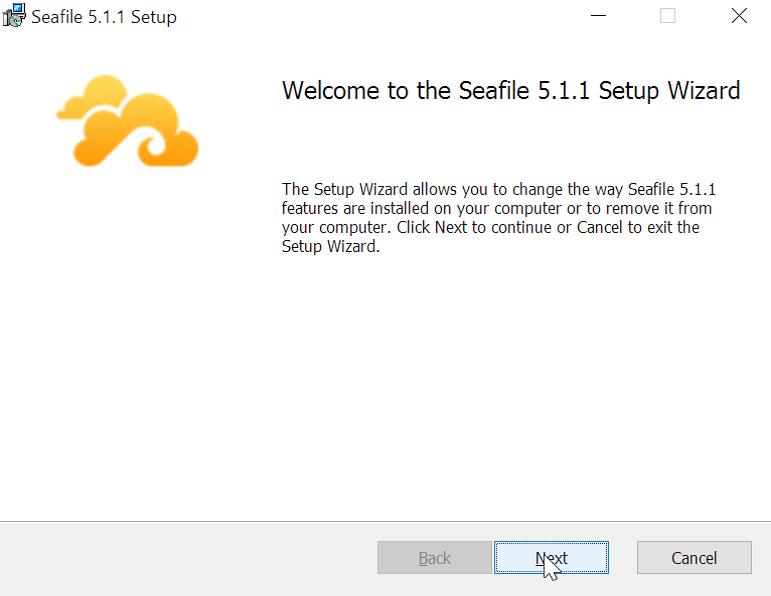Minimize the Seafile Setup window

click(x=598, y=16)
